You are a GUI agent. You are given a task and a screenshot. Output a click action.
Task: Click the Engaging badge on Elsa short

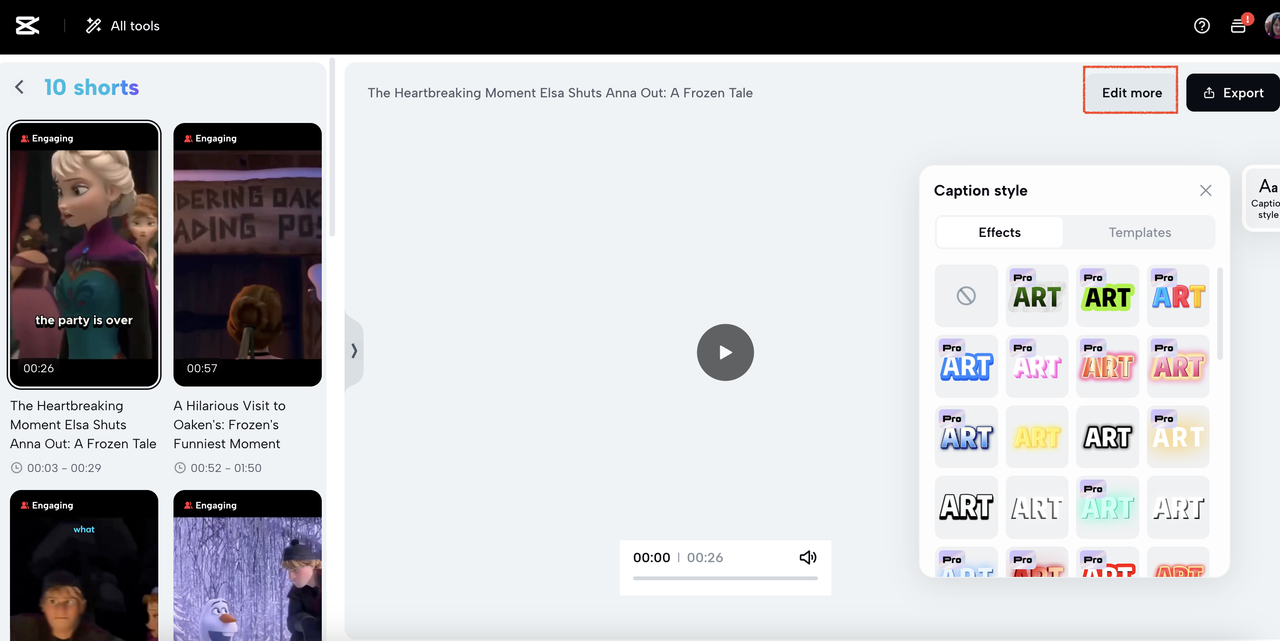(x=47, y=138)
